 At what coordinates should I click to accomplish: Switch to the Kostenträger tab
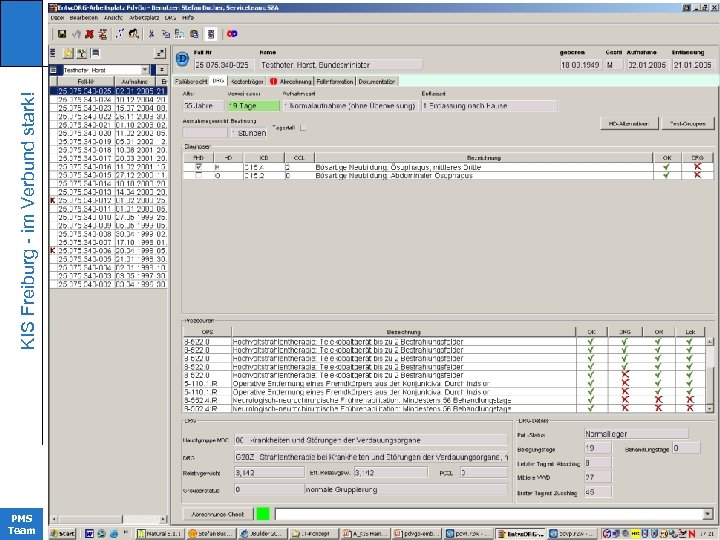245,80
